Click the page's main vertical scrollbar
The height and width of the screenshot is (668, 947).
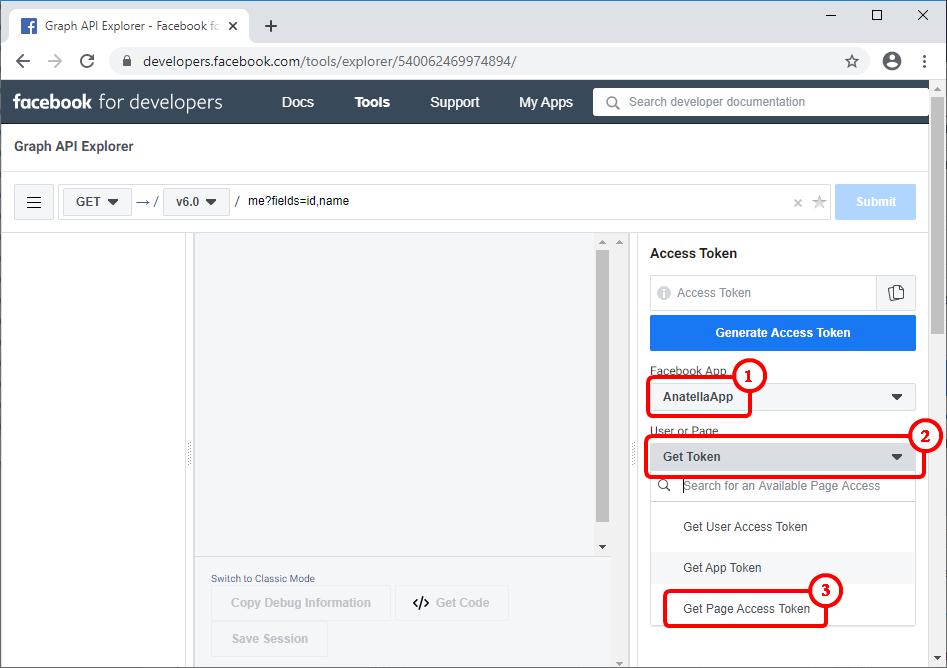pos(937,214)
